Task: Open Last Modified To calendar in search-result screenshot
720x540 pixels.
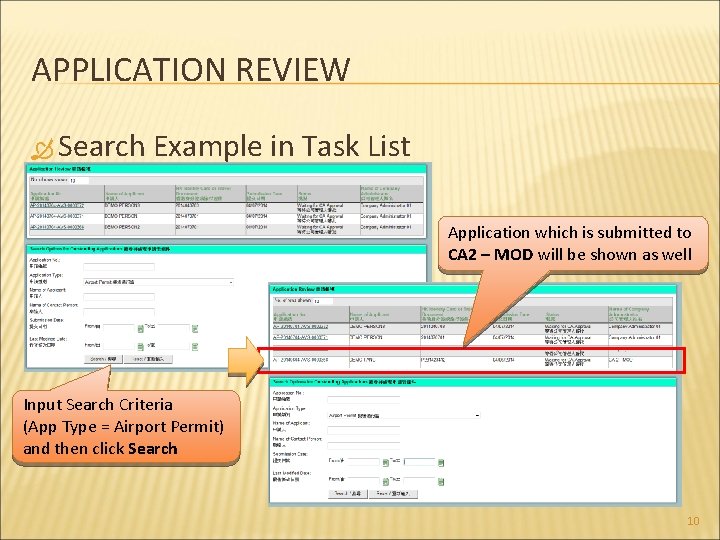Action: coord(441,481)
